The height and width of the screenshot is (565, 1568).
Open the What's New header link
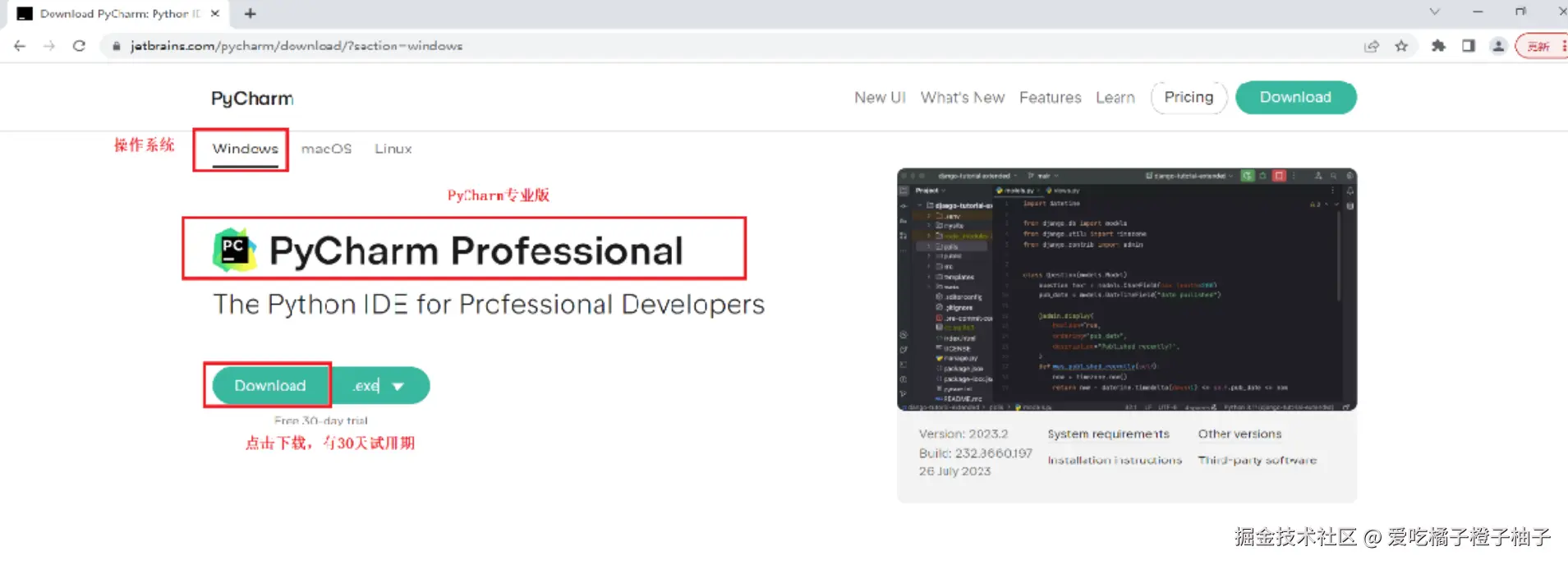coord(963,98)
